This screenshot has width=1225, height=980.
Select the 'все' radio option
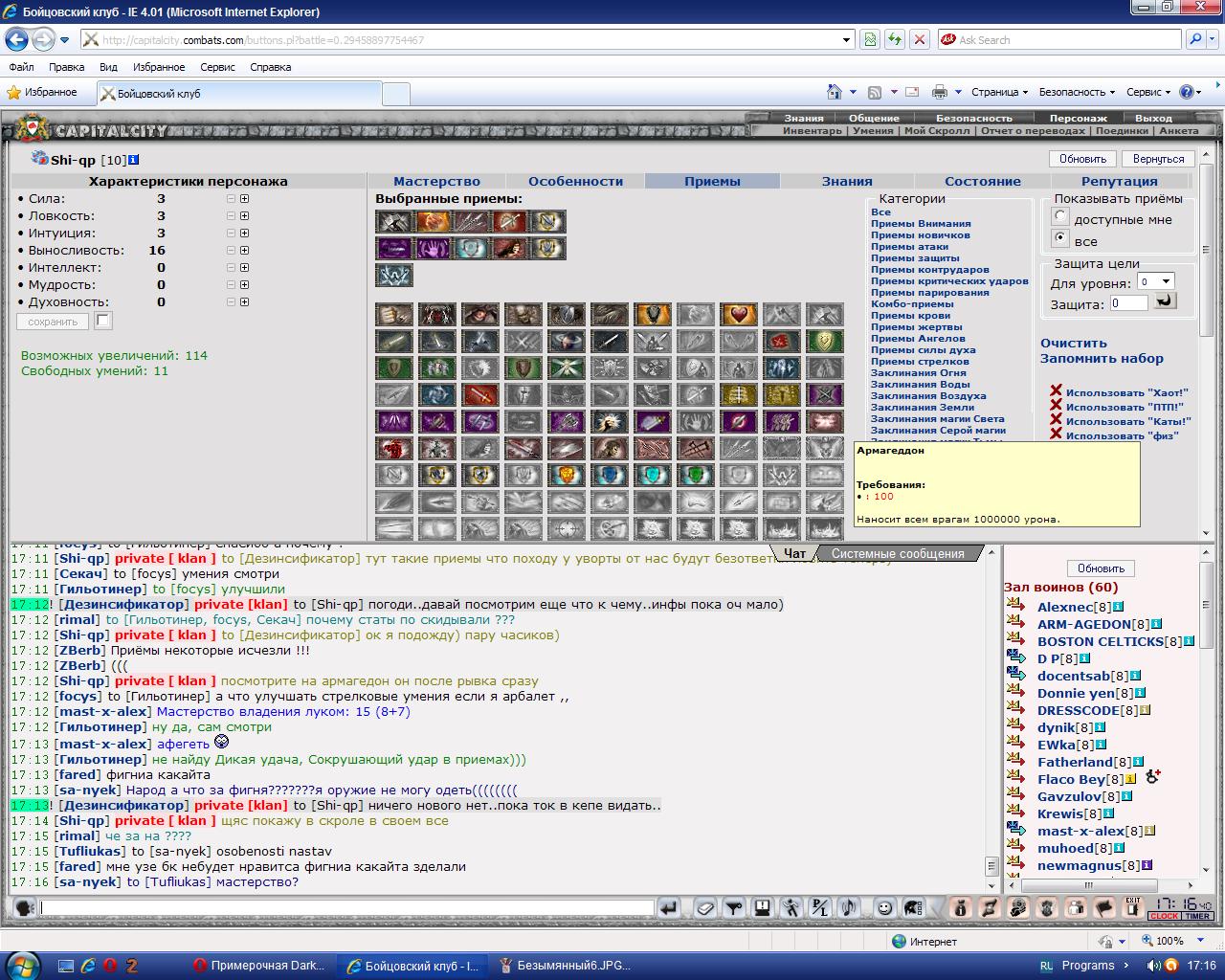tap(1060, 237)
